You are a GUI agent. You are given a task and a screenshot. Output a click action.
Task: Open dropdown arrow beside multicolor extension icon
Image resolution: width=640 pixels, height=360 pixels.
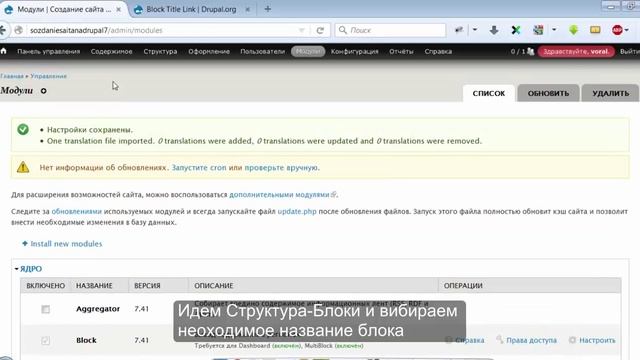click(x=554, y=30)
